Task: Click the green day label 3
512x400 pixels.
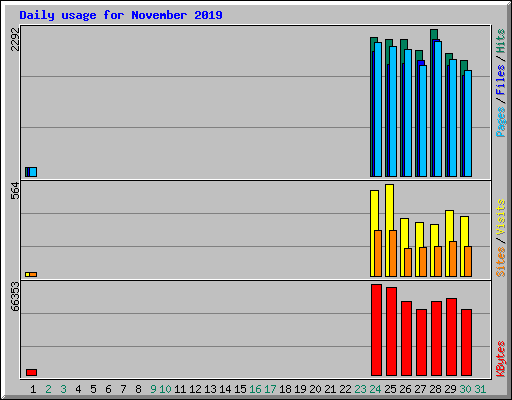Action: pyautogui.click(x=63, y=389)
